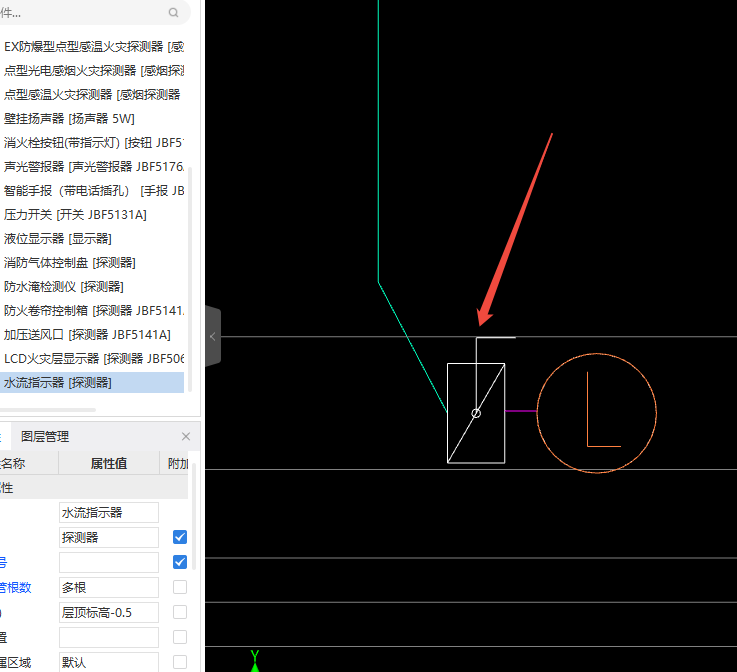Switch to 图层管理 tab

tap(45, 437)
